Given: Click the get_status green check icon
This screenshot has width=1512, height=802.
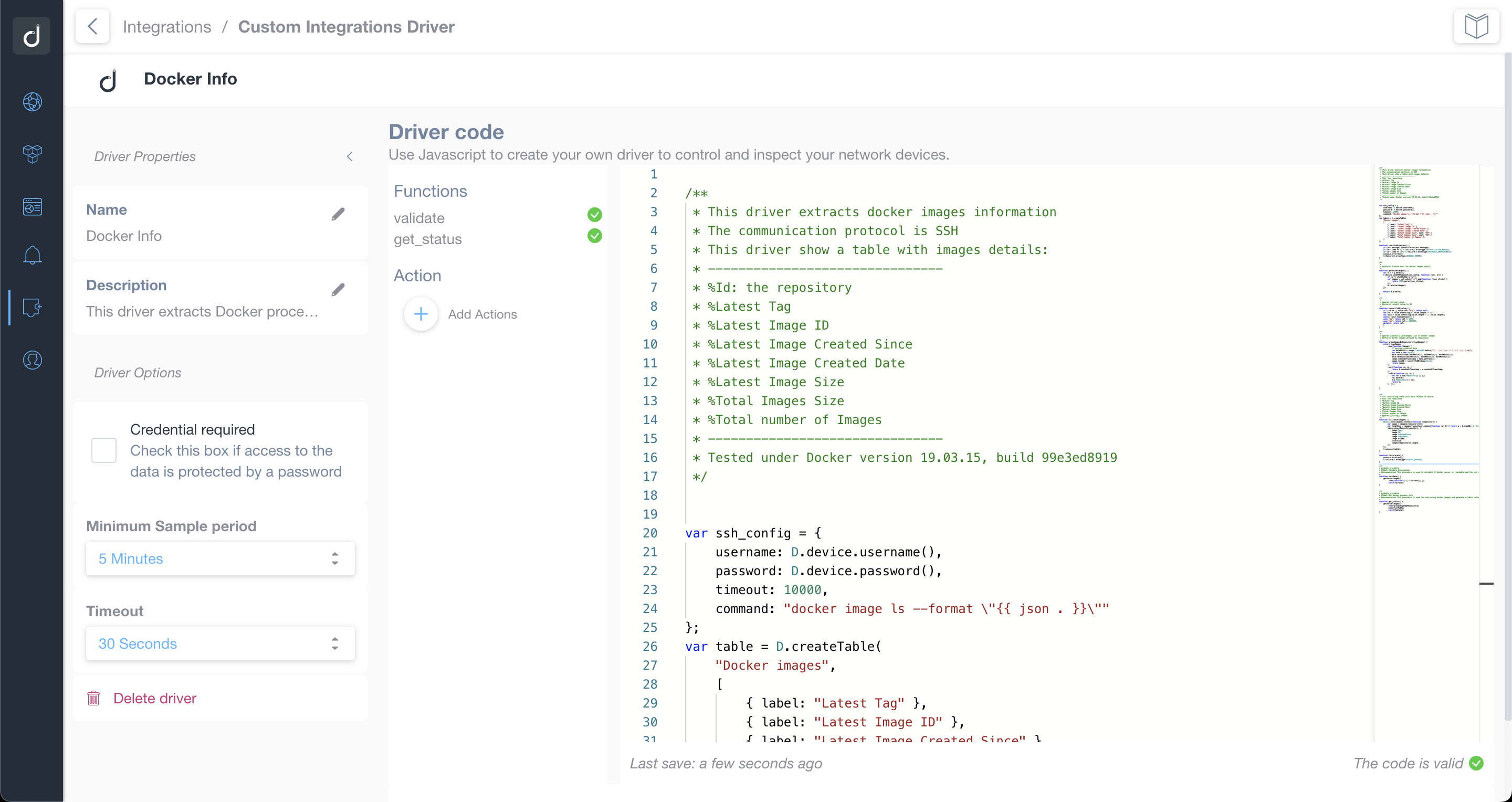Looking at the screenshot, I should point(595,236).
